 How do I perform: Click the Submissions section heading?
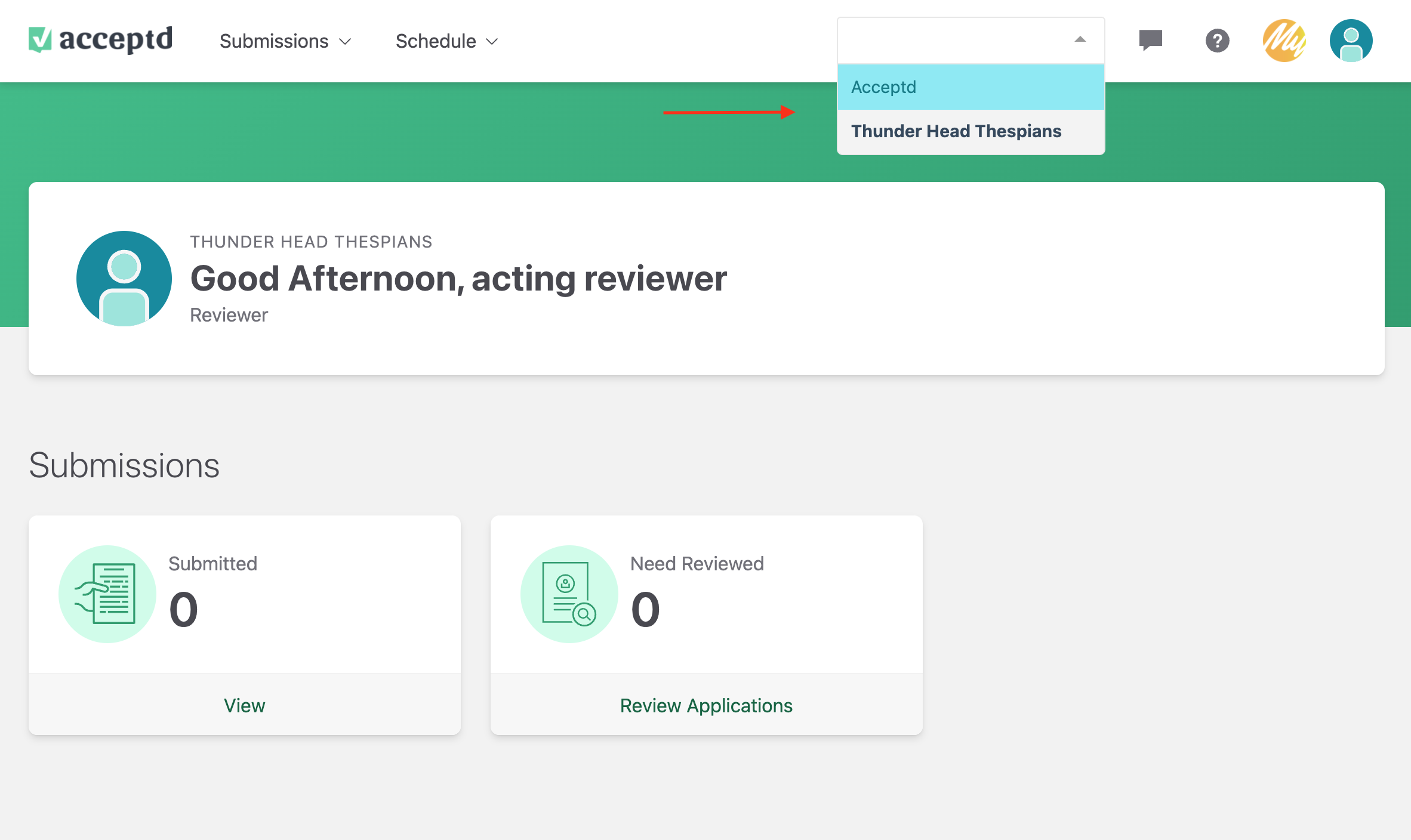point(124,465)
